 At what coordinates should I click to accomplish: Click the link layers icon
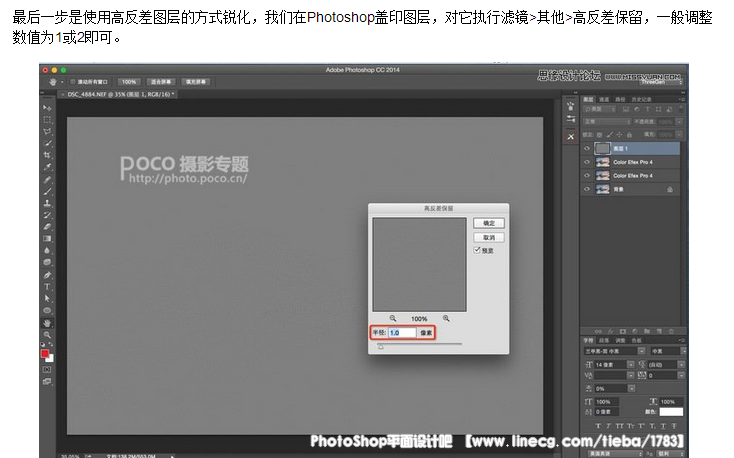(x=598, y=331)
